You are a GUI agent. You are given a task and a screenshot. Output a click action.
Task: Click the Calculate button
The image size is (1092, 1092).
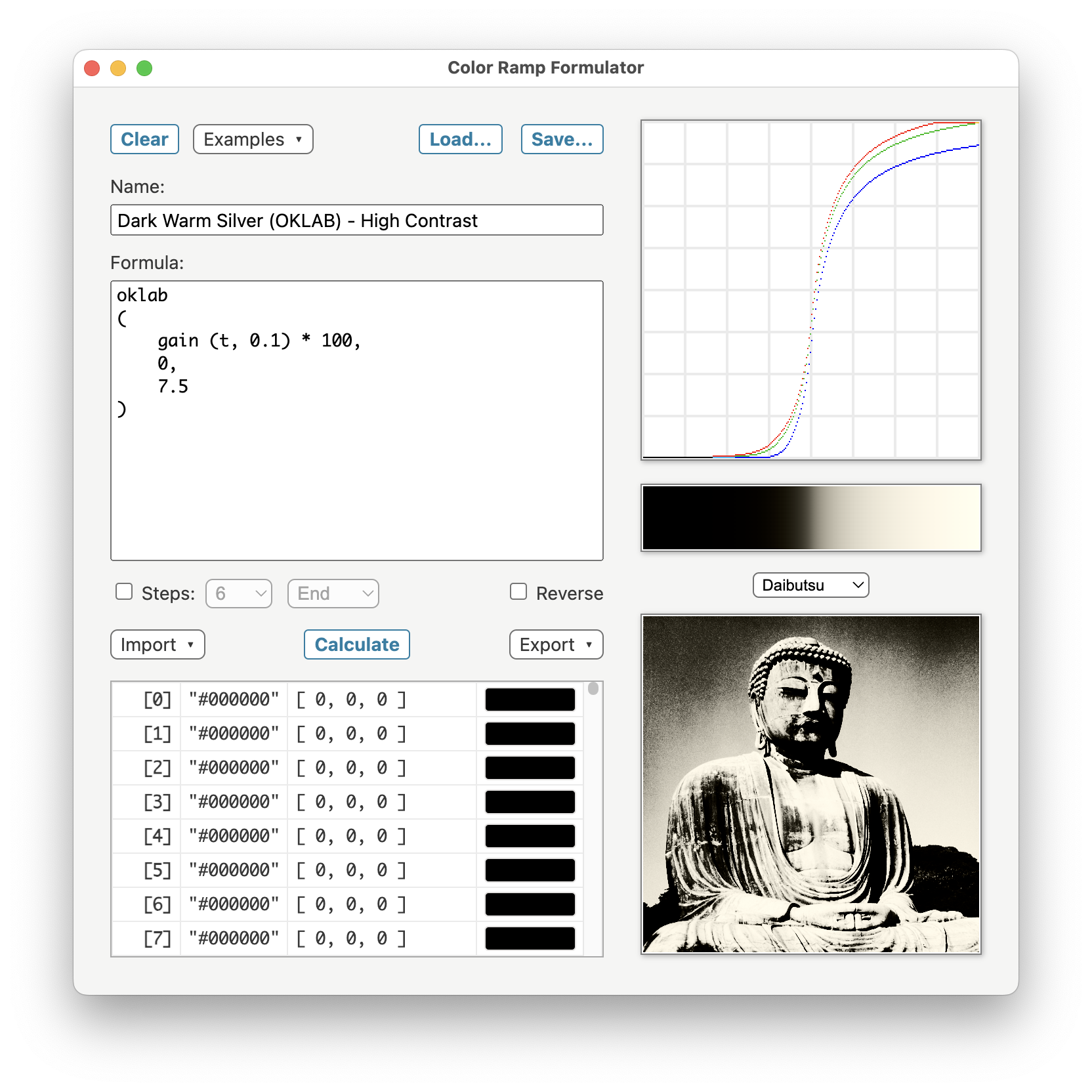pos(356,644)
